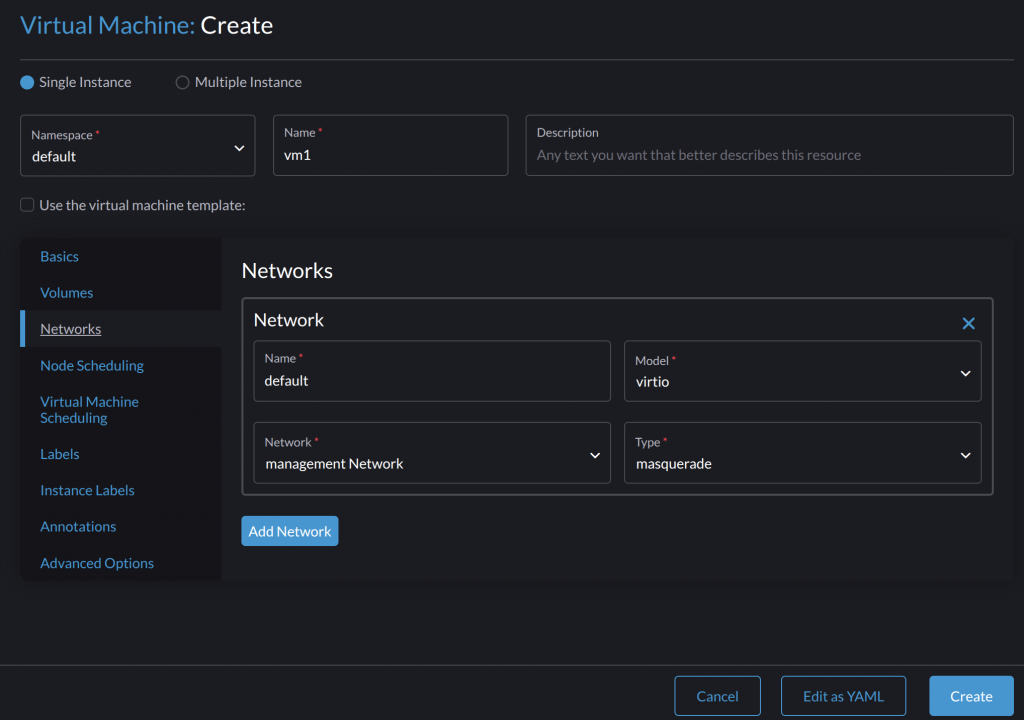The height and width of the screenshot is (720, 1024).
Task: Enable 'Use the virtual machine template' checkbox
Action: click(27, 205)
